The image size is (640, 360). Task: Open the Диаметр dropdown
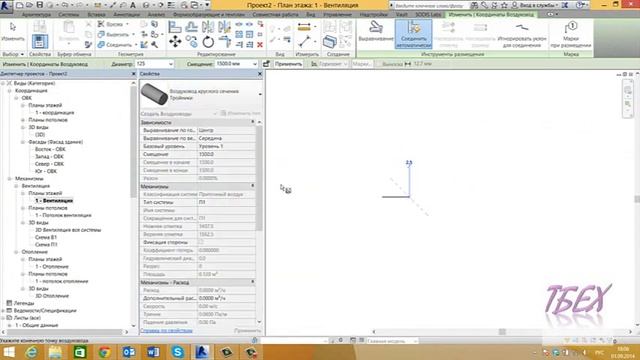(171, 64)
